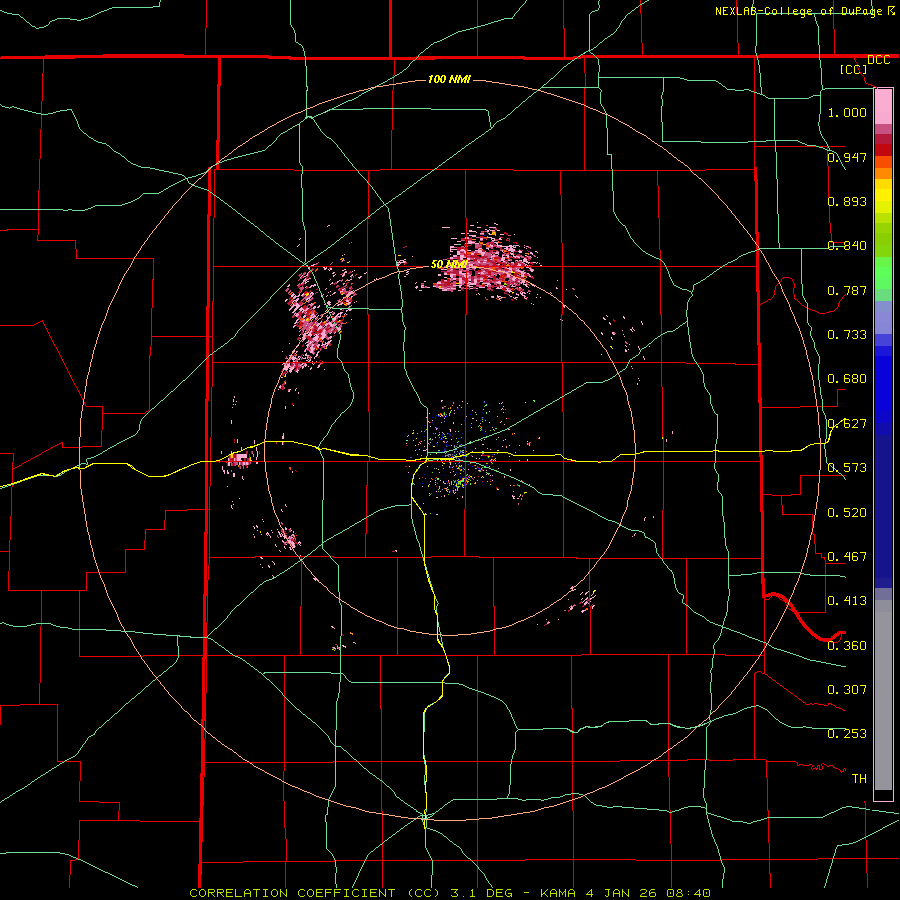Viewport: 900px width, 900px height.
Task: Pick the bright green segment of the color bar
Action: (883, 273)
